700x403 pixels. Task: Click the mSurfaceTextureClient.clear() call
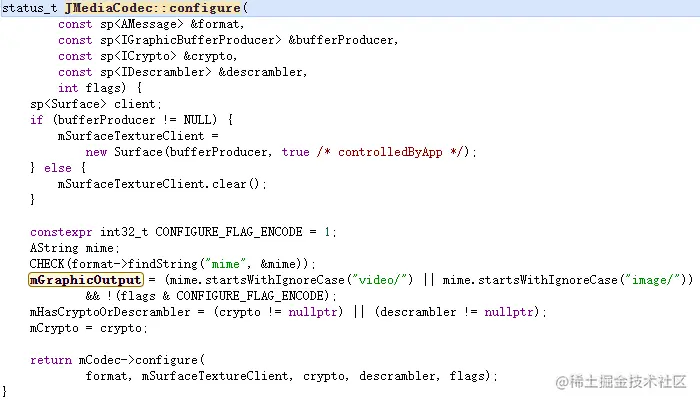(162, 184)
